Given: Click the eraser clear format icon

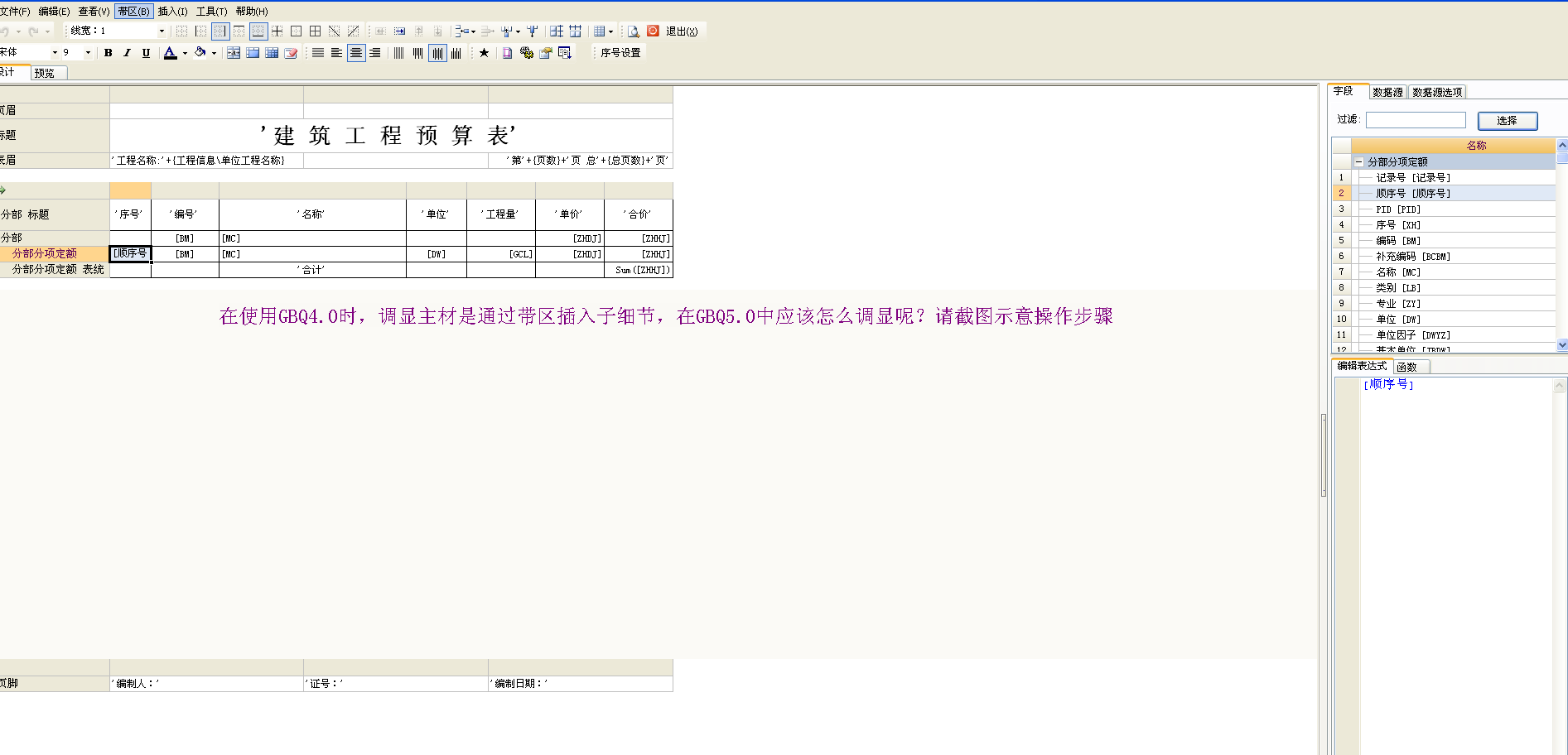Looking at the screenshot, I should pos(291,53).
